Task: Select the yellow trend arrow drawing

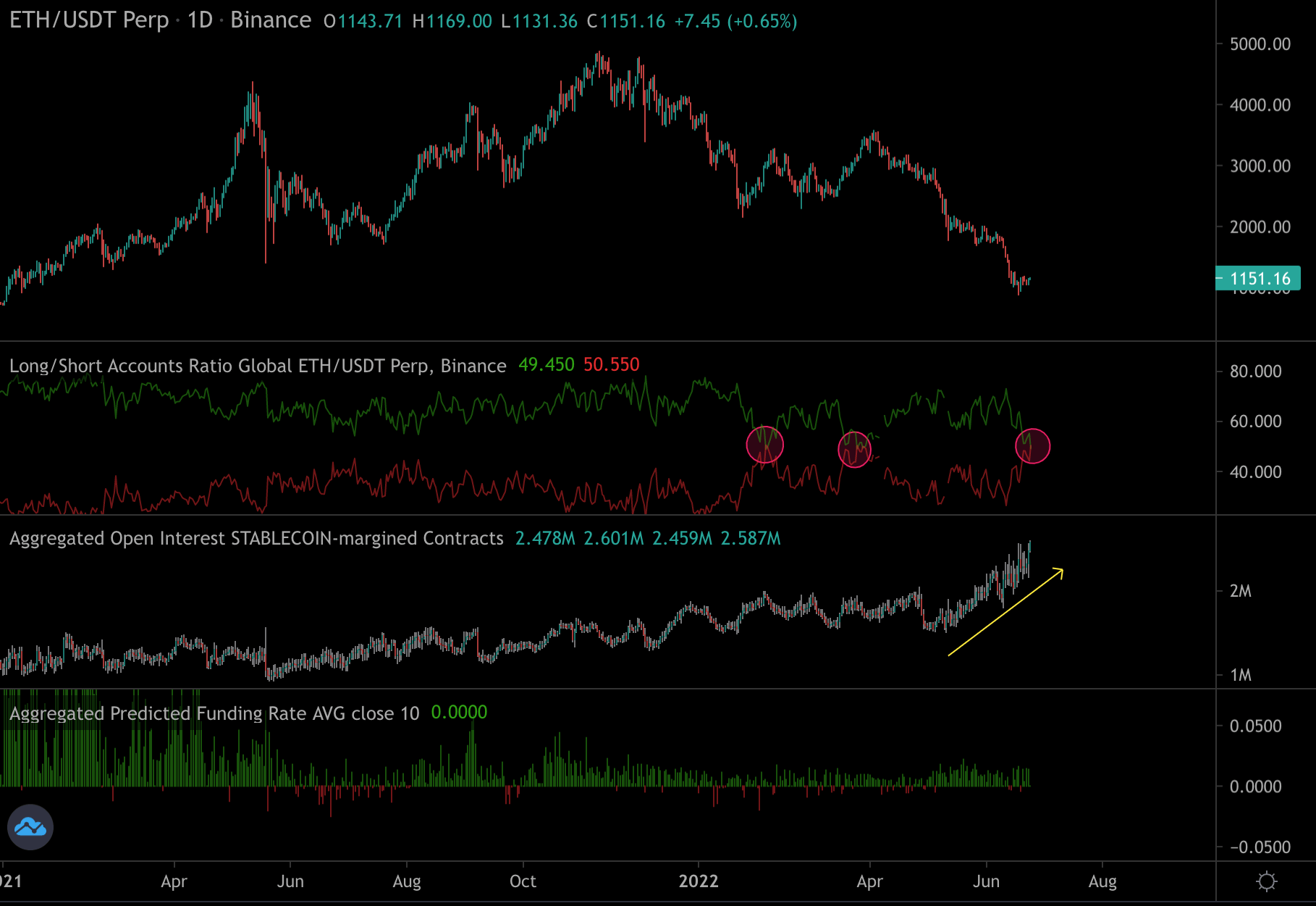Action: [x=1005, y=612]
